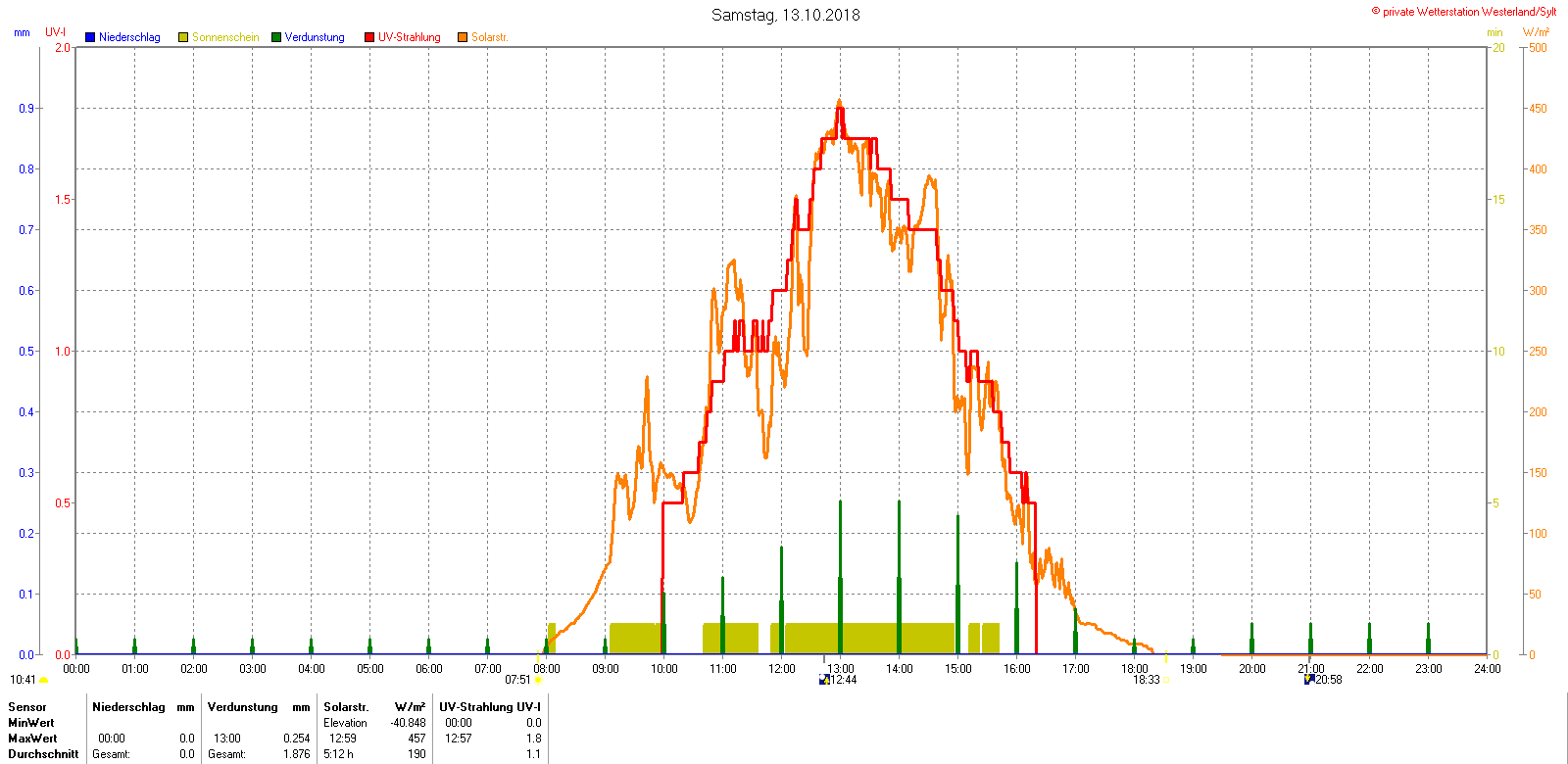
Task: Click the sunrise sun icon at 07:51
Action: [538, 680]
